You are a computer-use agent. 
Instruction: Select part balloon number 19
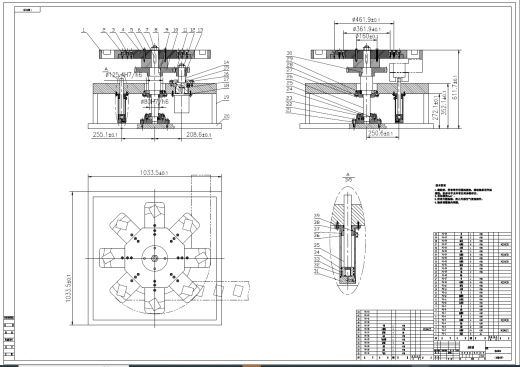pyautogui.click(x=226, y=97)
